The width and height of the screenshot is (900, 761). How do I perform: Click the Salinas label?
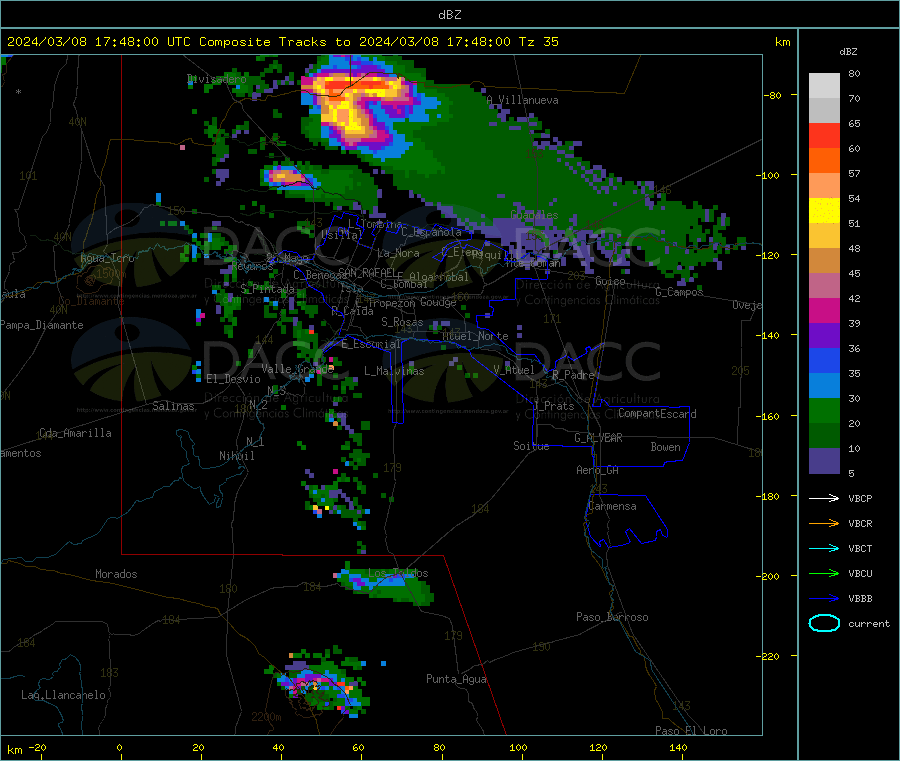[173, 406]
